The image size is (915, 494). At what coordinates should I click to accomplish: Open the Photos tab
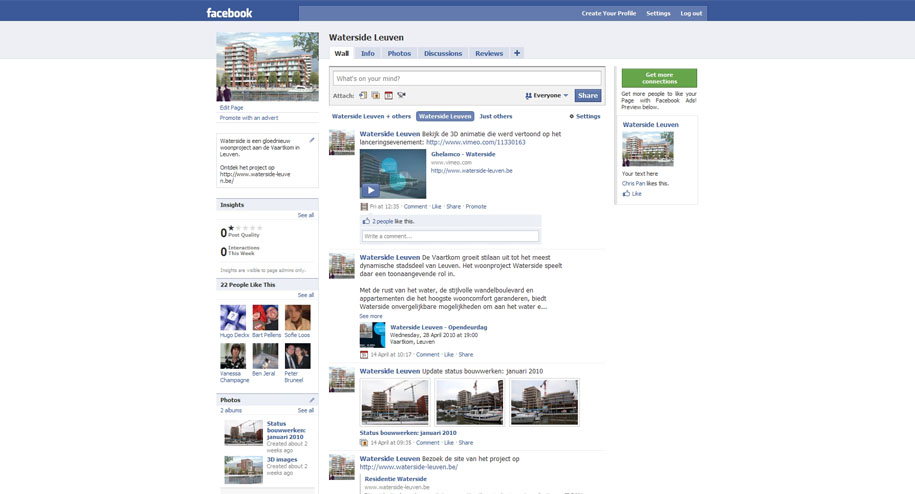pyautogui.click(x=399, y=53)
